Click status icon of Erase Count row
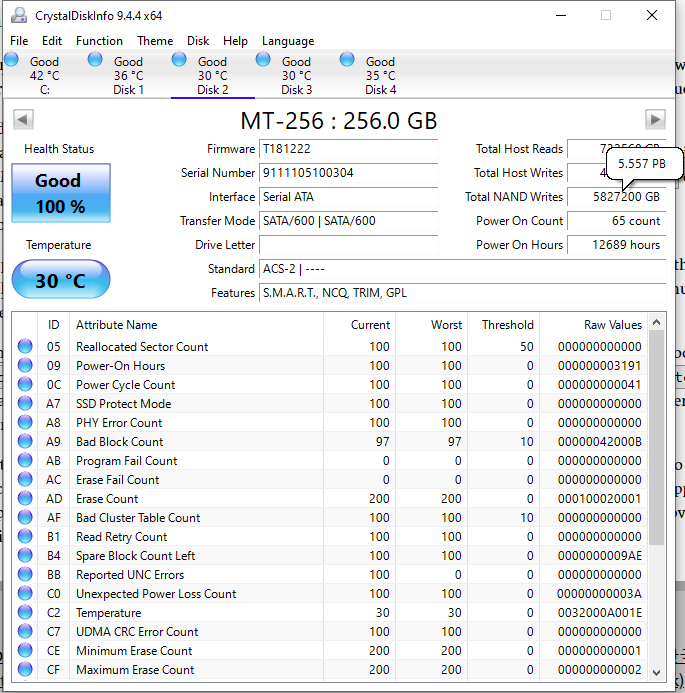Viewport: 685px width, 693px height. (x=25, y=498)
